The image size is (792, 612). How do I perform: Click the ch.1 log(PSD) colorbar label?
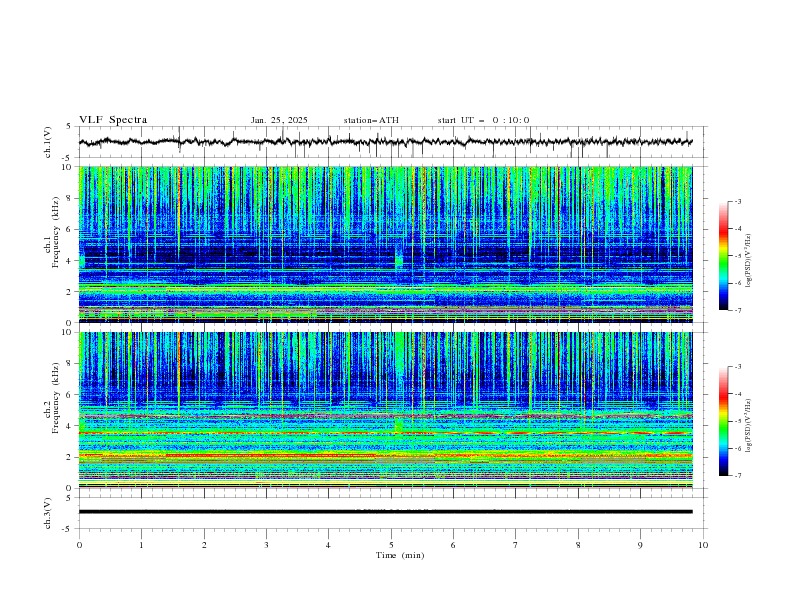coord(749,261)
